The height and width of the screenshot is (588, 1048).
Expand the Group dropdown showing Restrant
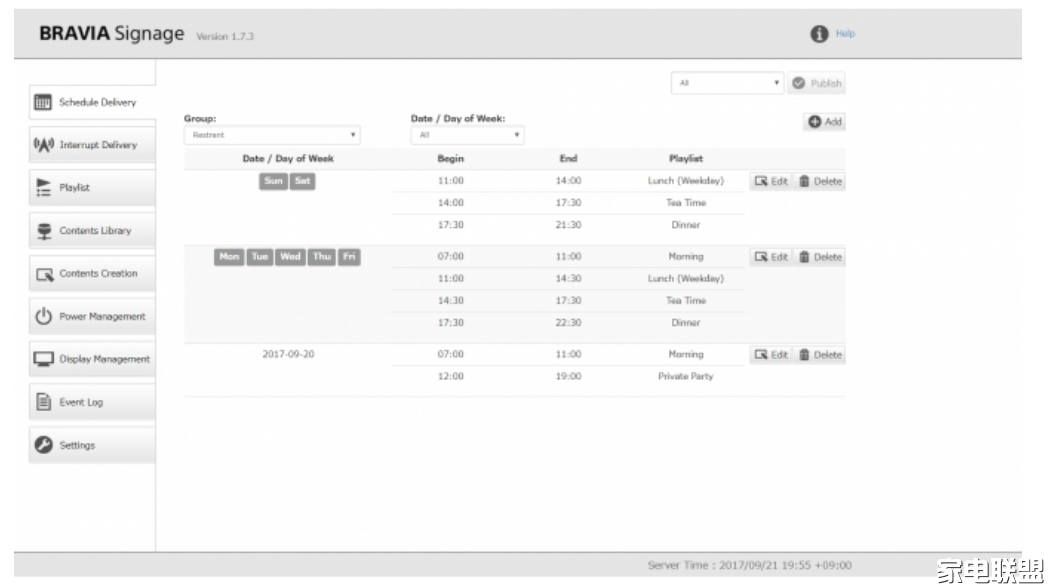pos(271,135)
